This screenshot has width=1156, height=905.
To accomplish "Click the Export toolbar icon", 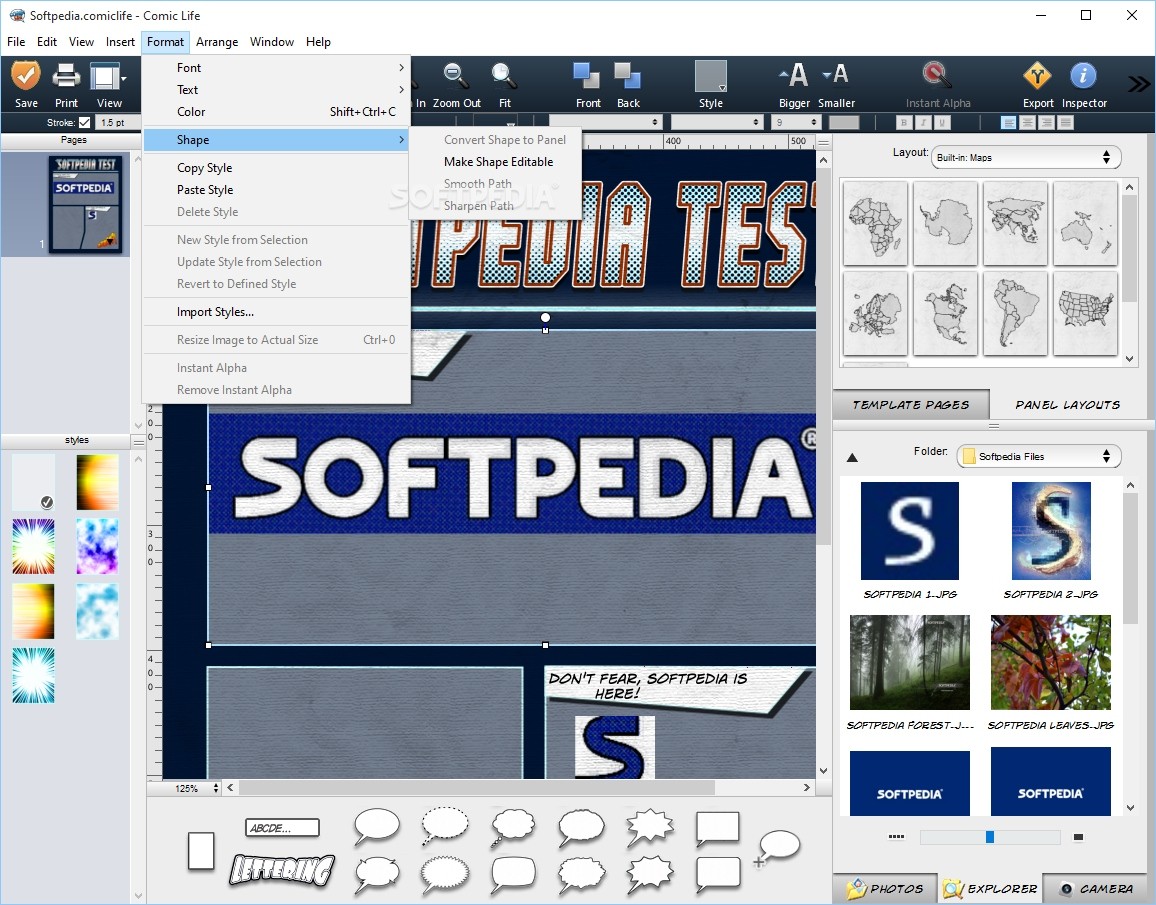I will coord(1037,76).
